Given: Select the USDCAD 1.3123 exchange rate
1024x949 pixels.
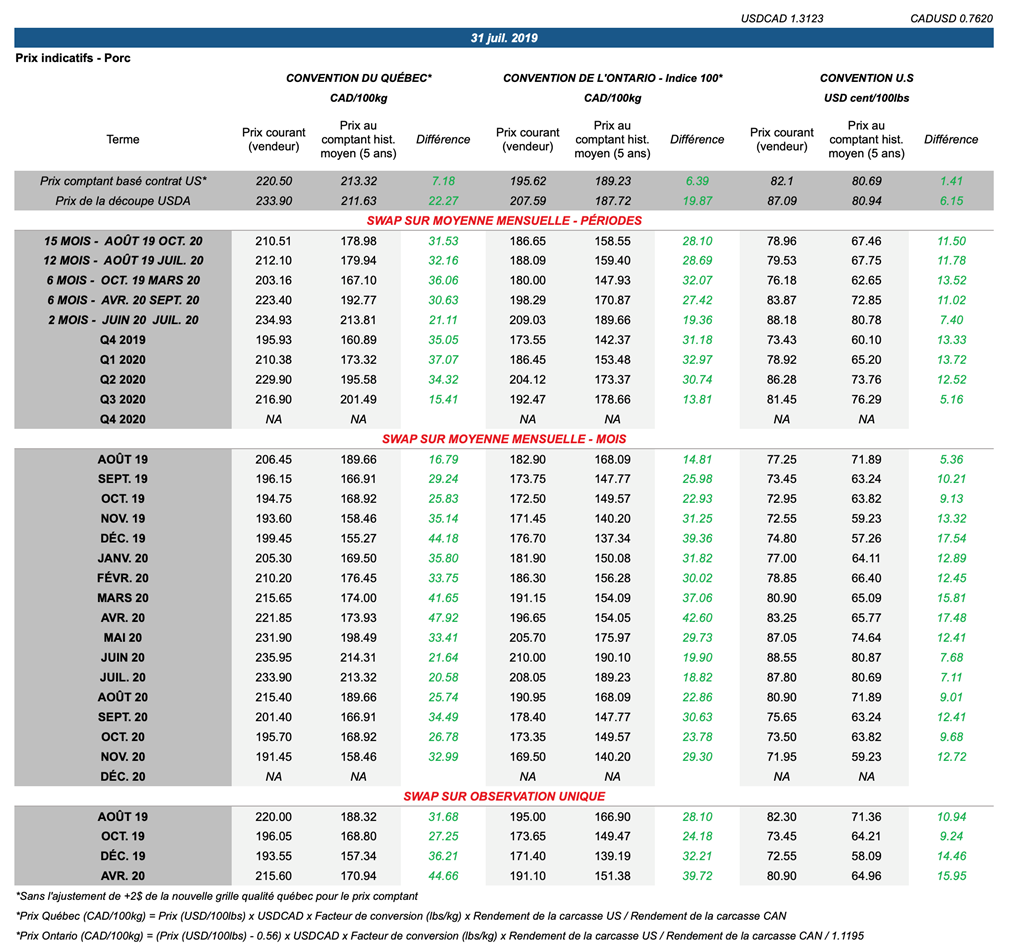Looking at the screenshot, I should point(782,19).
